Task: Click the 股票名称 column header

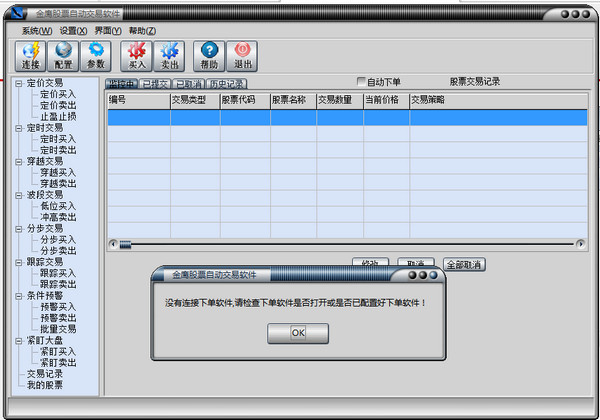Action: [293, 101]
